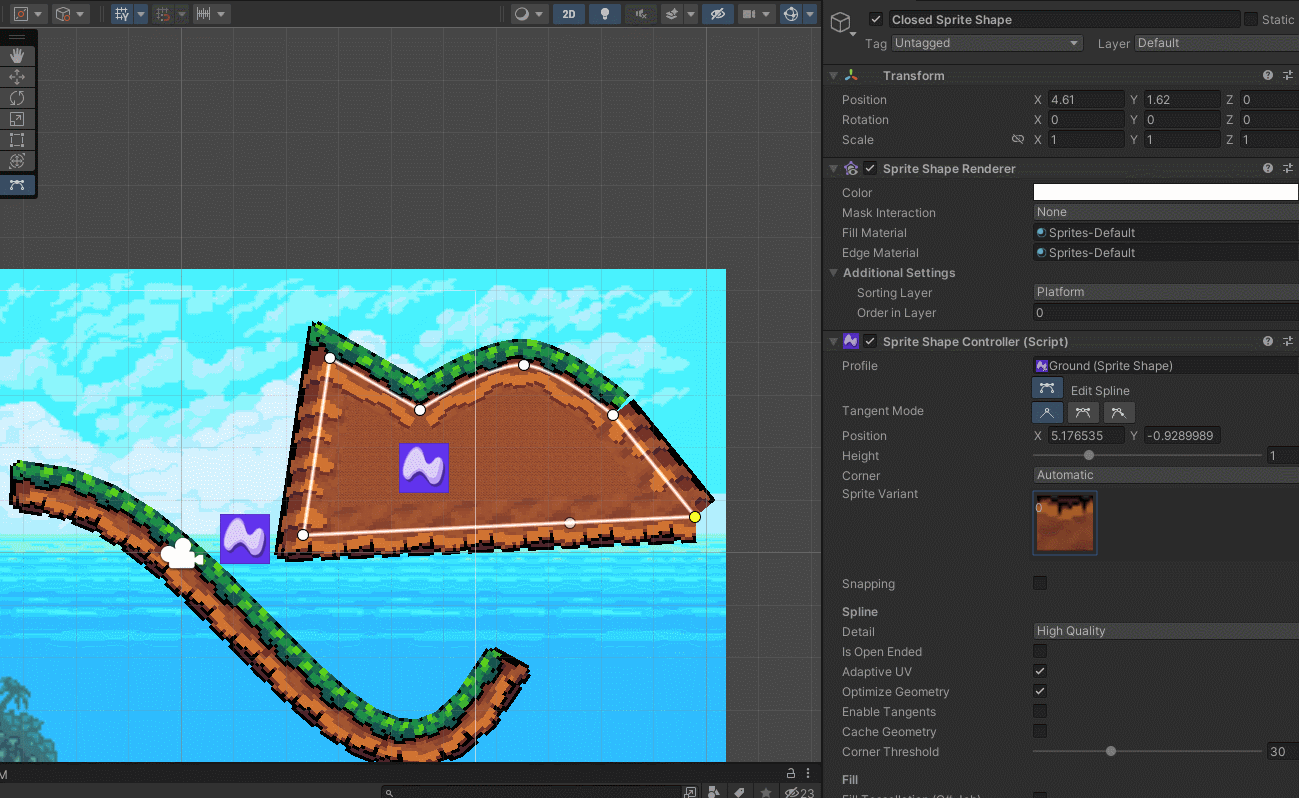Open increment snap dropdown arrow
This screenshot has width=1299, height=798.
point(222,14)
